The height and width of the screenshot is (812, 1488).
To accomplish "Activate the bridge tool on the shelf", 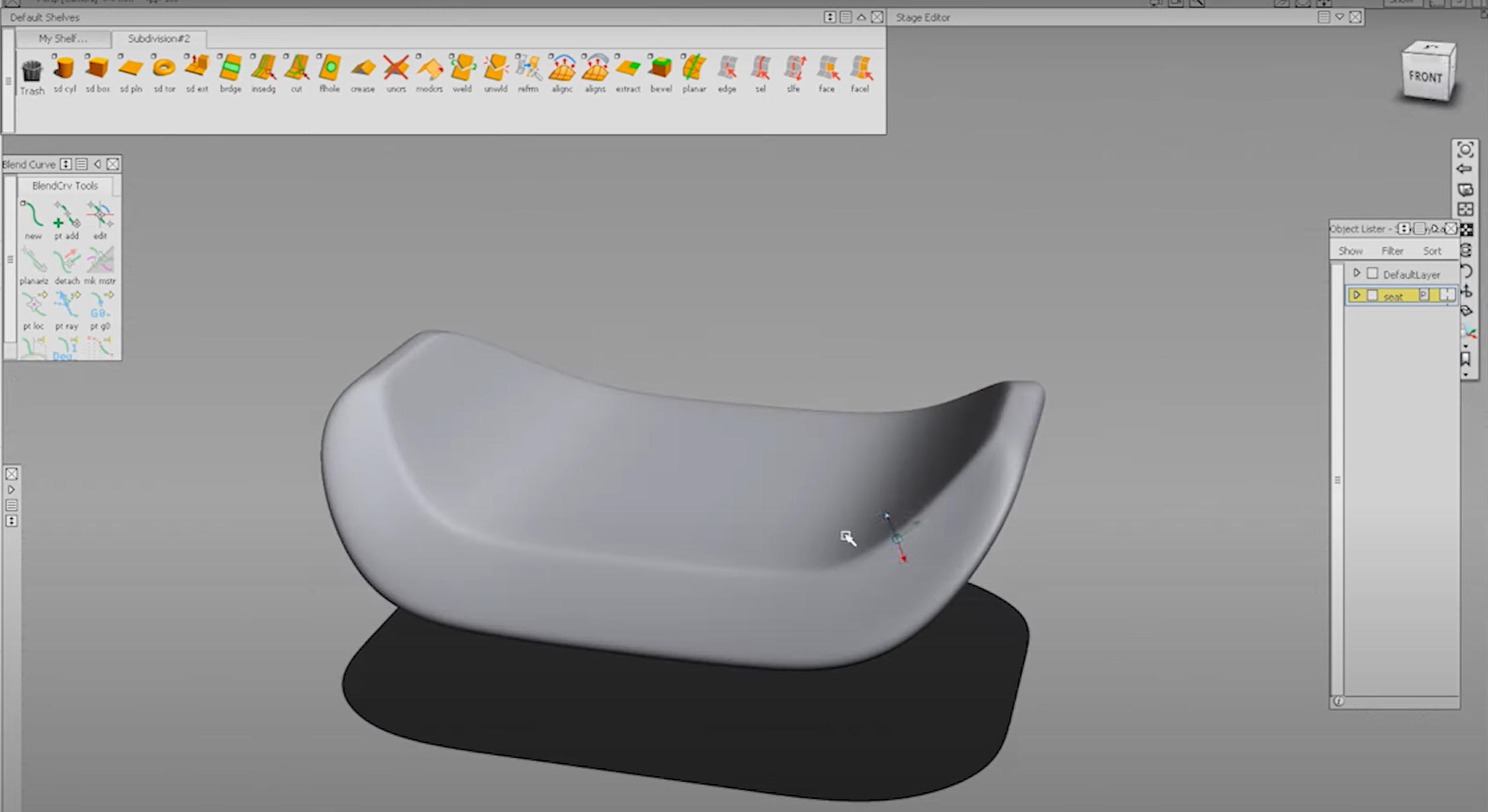I will pyautogui.click(x=230, y=70).
